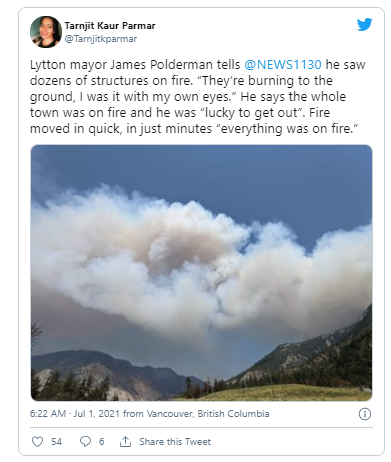Open the @NEWS1130 mention link
This screenshot has width=391, height=462.
coord(283,64)
